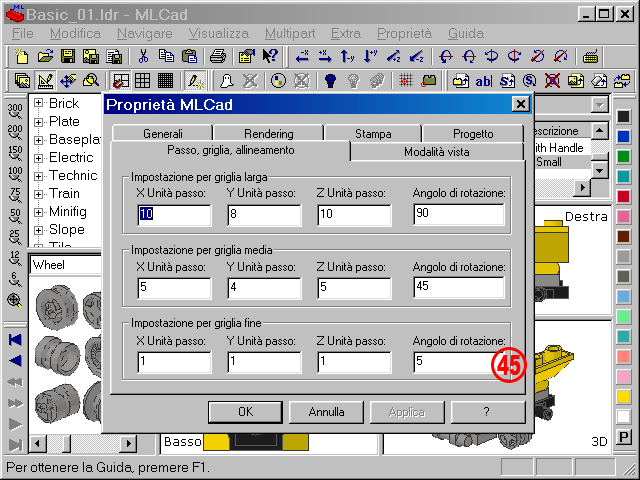The width and height of the screenshot is (640, 480).
Task: Open the keyboard entry toolbar icon
Action: [x=590, y=56]
